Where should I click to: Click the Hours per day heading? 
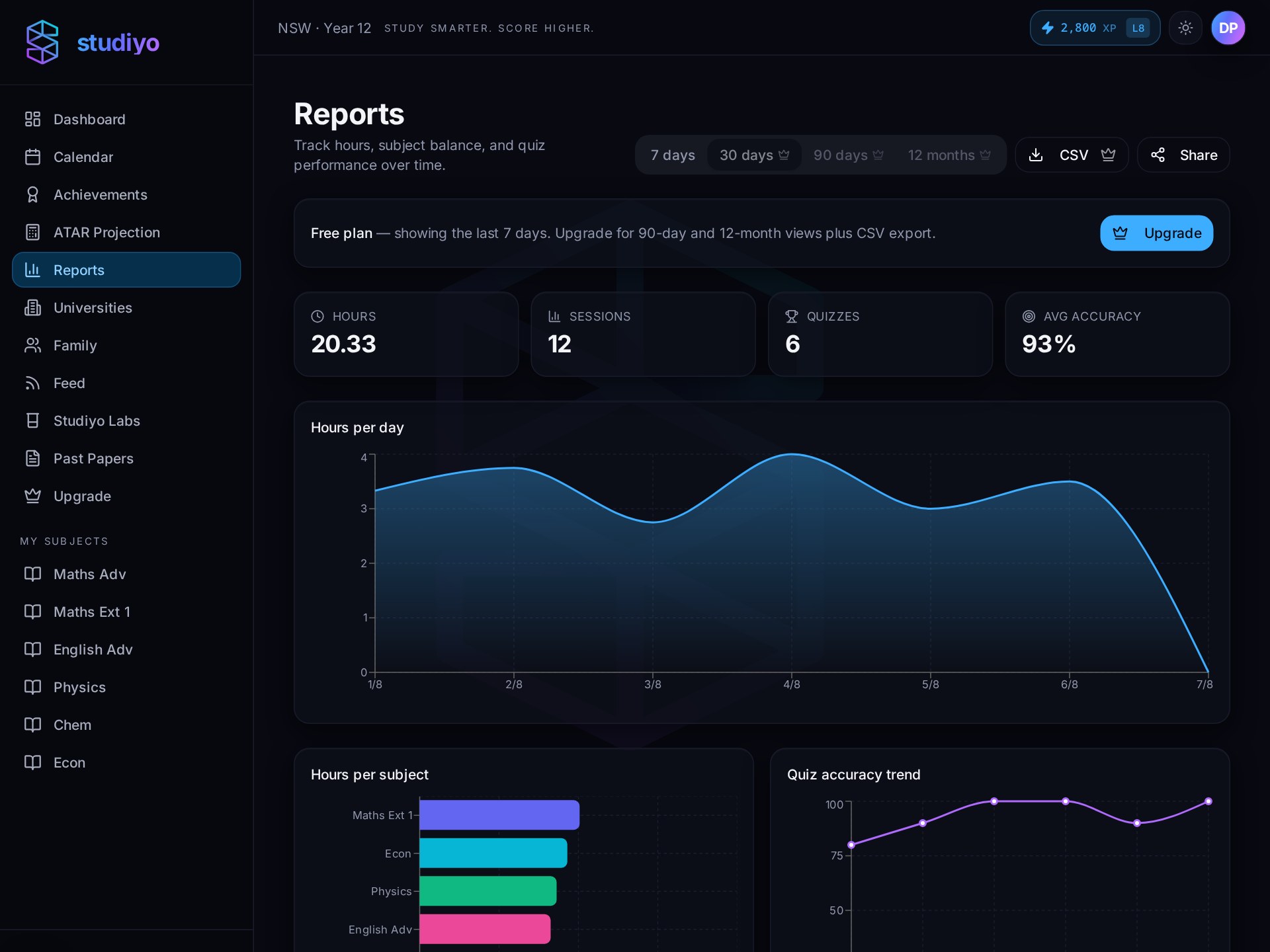tap(357, 427)
